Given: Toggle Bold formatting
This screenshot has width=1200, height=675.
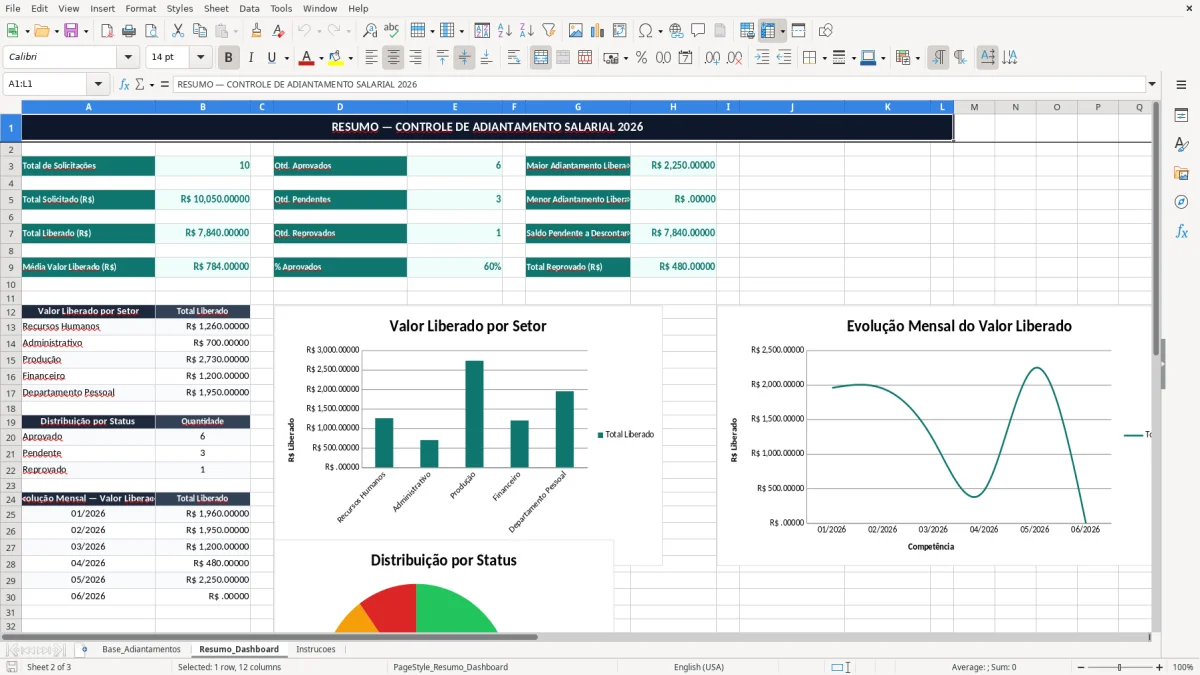Looking at the screenshot, I should click(x=229, y=58).
